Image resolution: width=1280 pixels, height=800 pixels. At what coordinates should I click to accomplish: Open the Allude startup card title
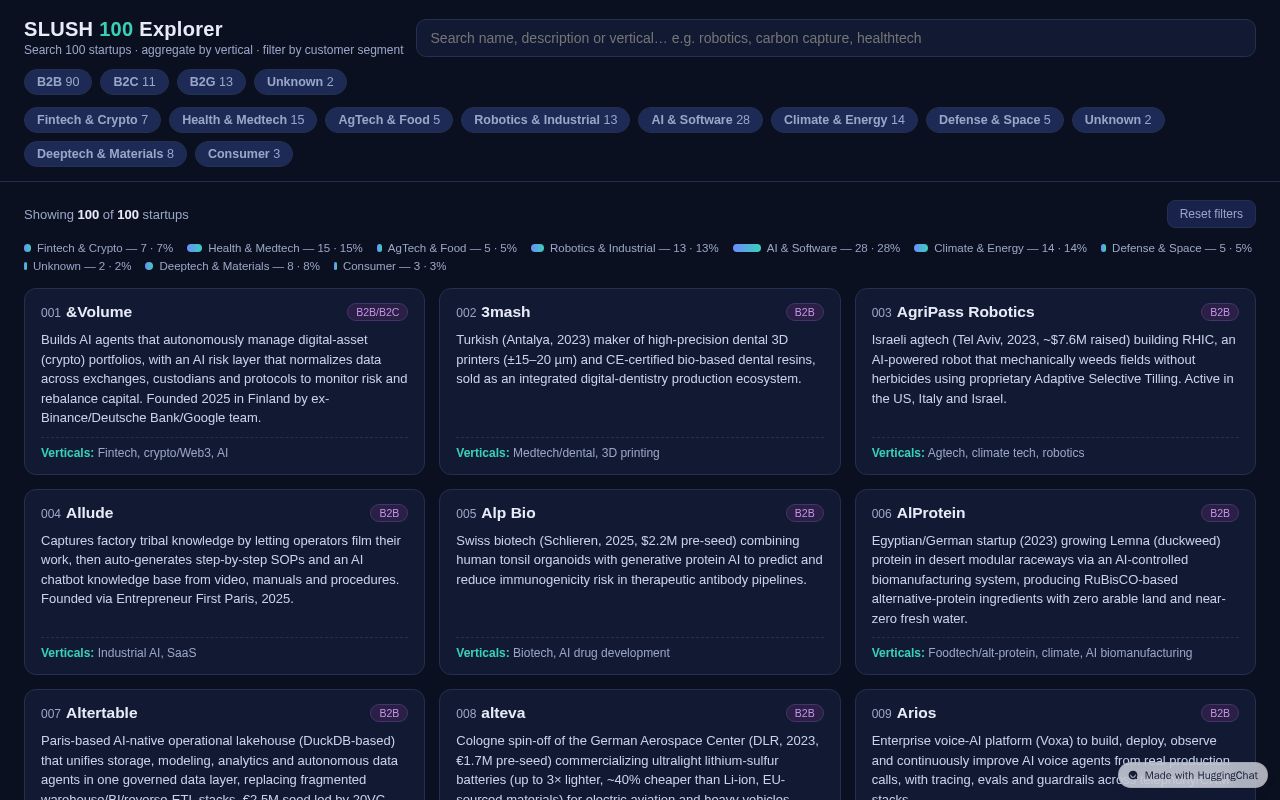pos(90,513)
